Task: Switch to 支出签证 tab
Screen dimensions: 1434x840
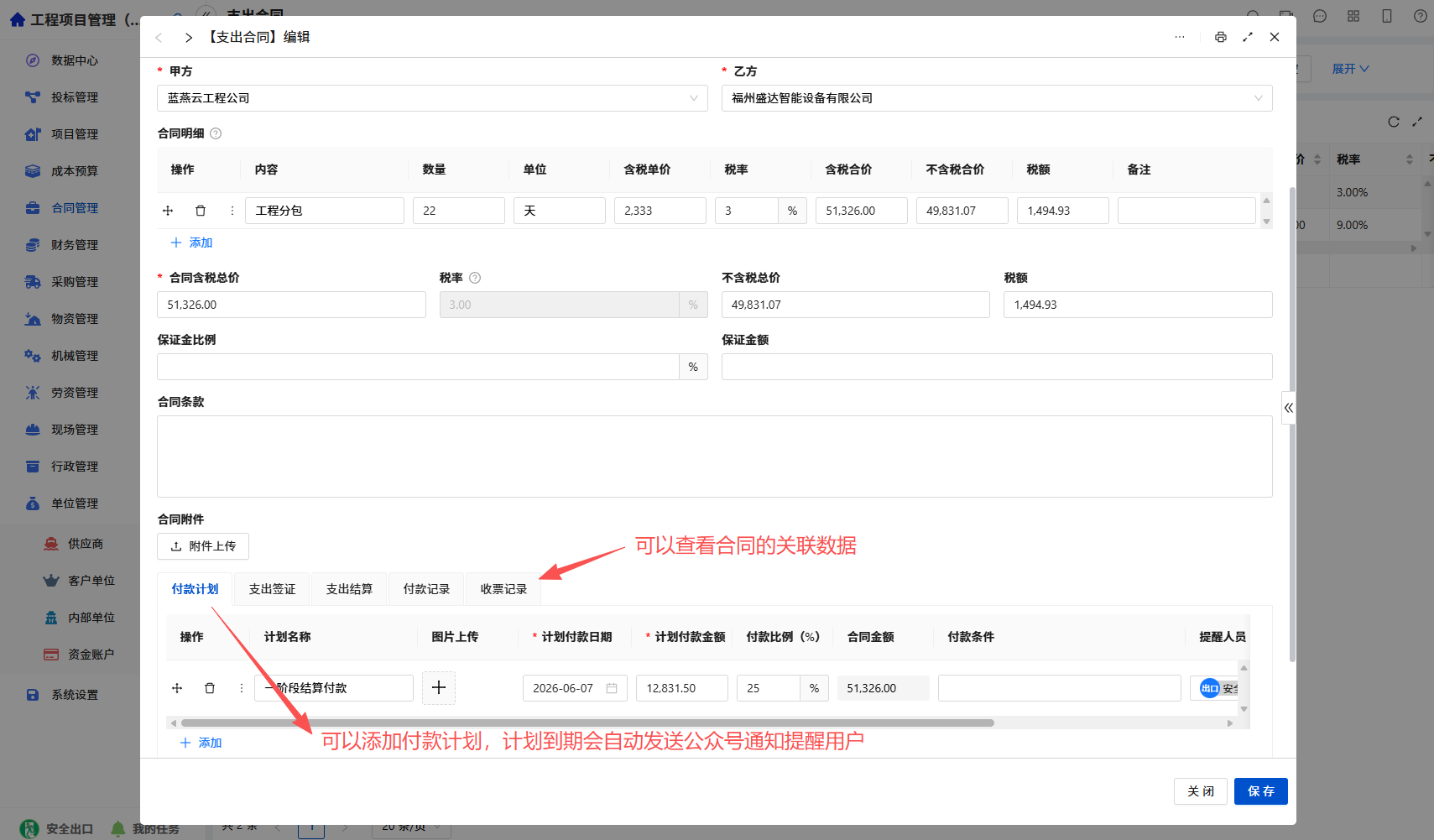Action: [x=272, y=589]
